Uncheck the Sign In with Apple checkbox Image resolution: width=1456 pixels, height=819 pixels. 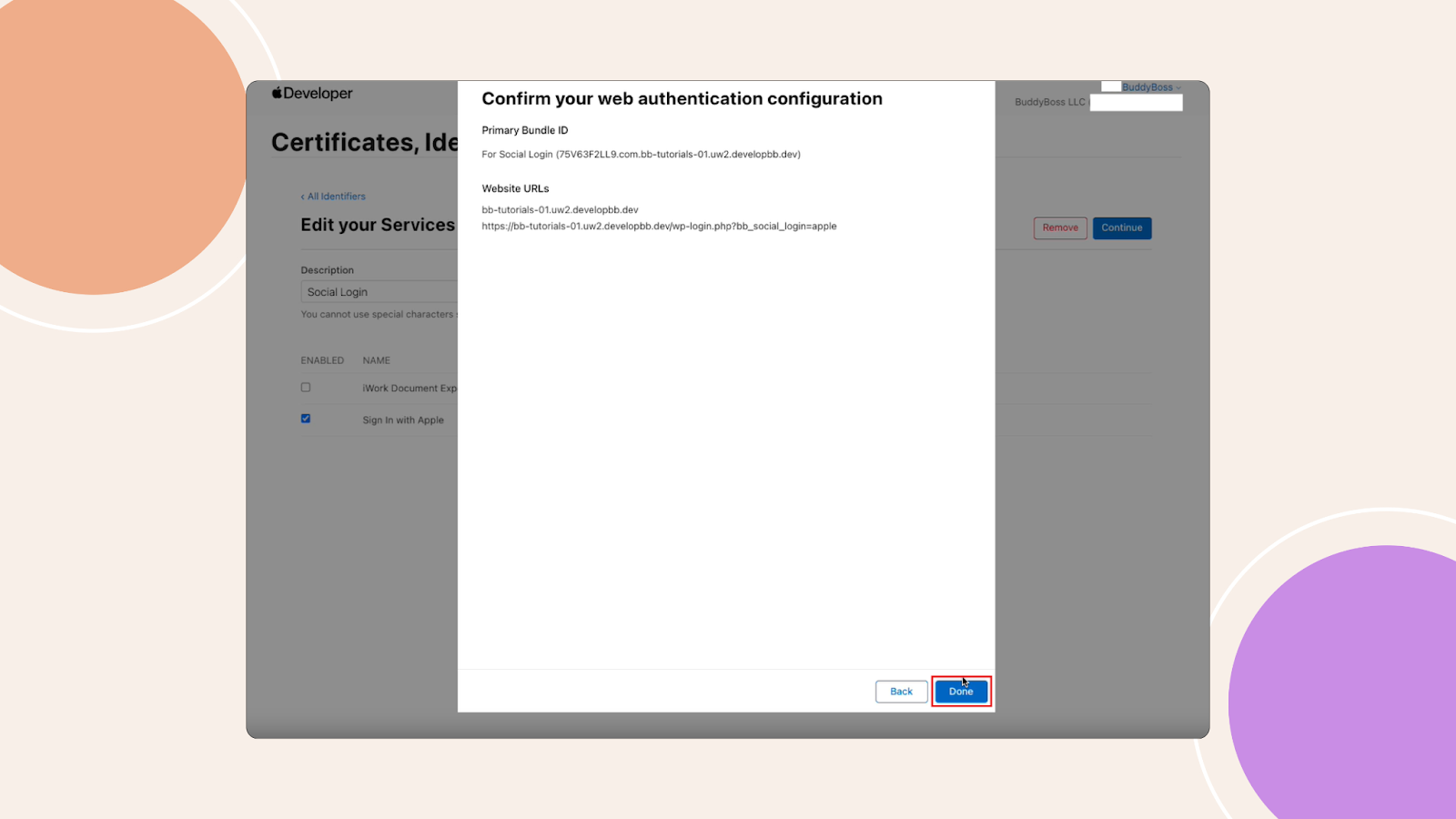306,419
